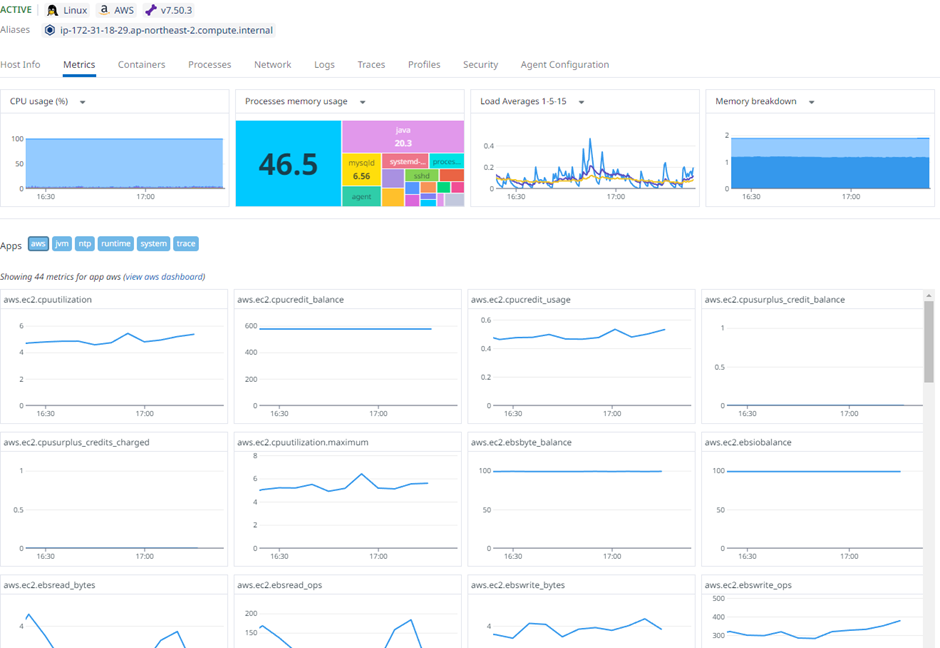
Task: Switch to the Containers tab
Action: (141, 65)
